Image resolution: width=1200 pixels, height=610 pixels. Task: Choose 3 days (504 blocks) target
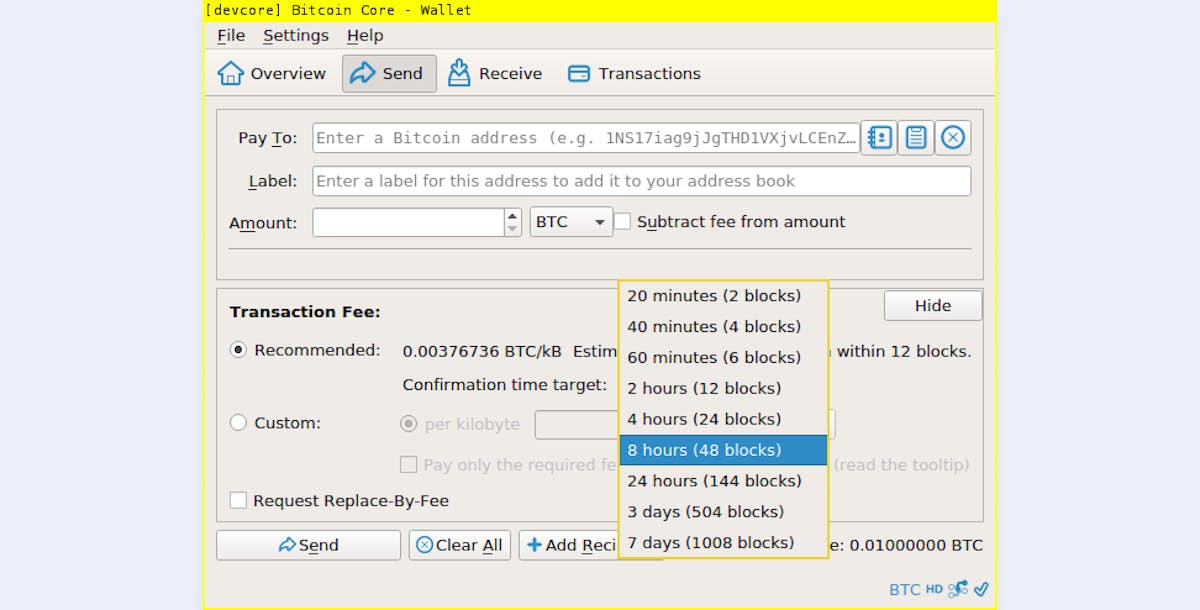723,512
